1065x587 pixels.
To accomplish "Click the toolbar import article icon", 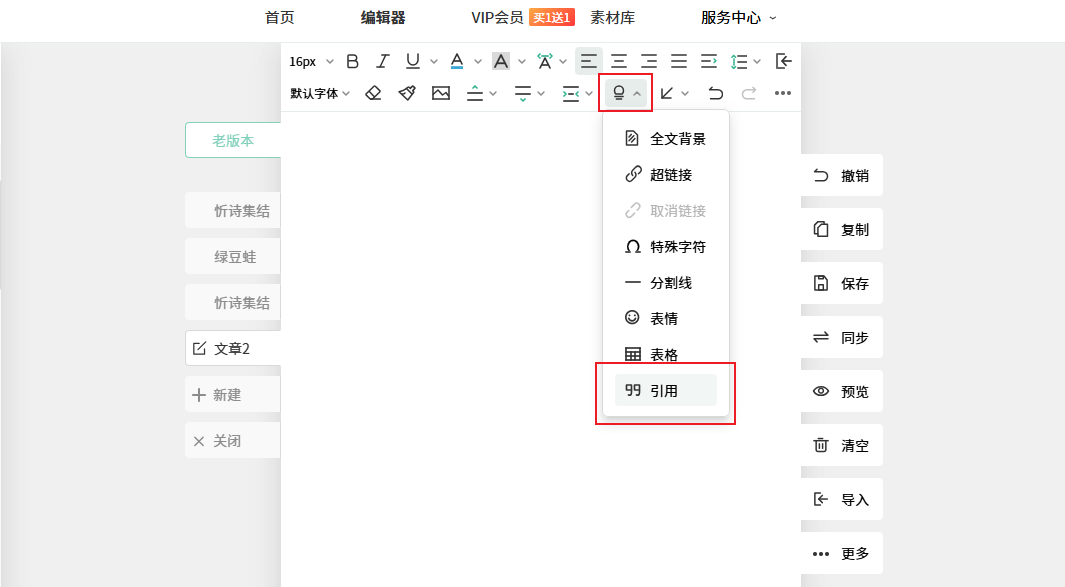I will [783, 62].
